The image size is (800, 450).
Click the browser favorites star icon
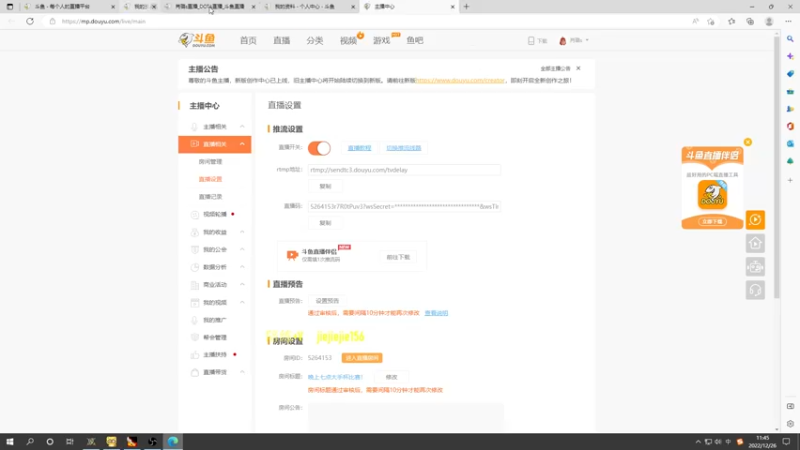731,21
